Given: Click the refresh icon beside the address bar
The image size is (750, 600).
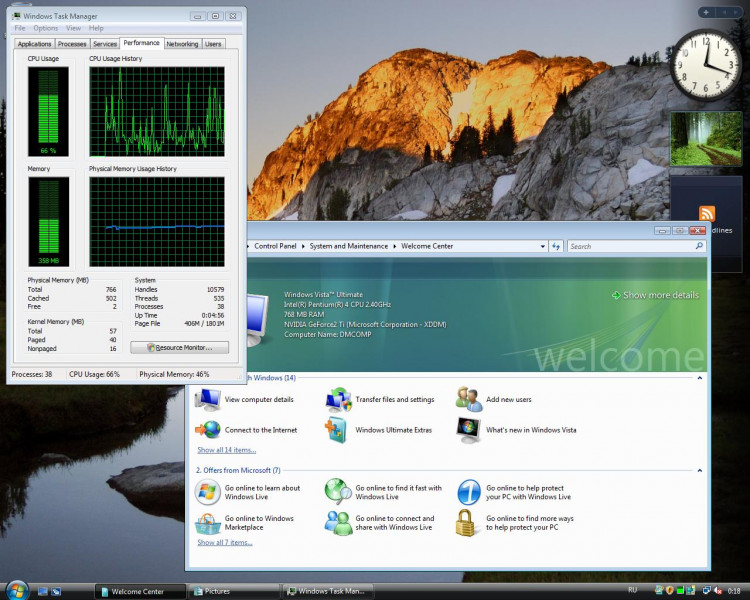Looking at the screenshot, I should coord(556,246).
